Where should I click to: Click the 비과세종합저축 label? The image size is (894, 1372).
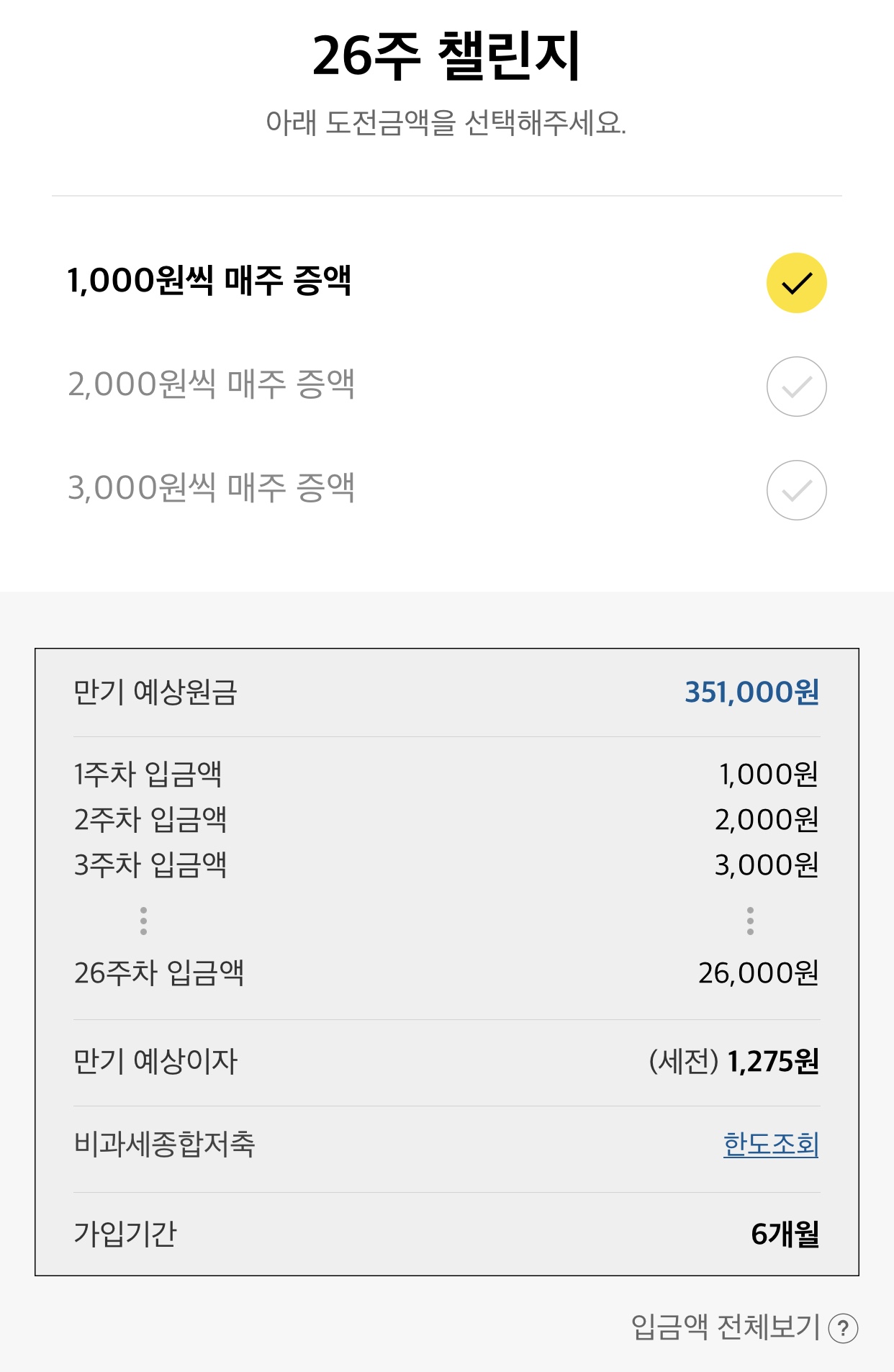164,1145
